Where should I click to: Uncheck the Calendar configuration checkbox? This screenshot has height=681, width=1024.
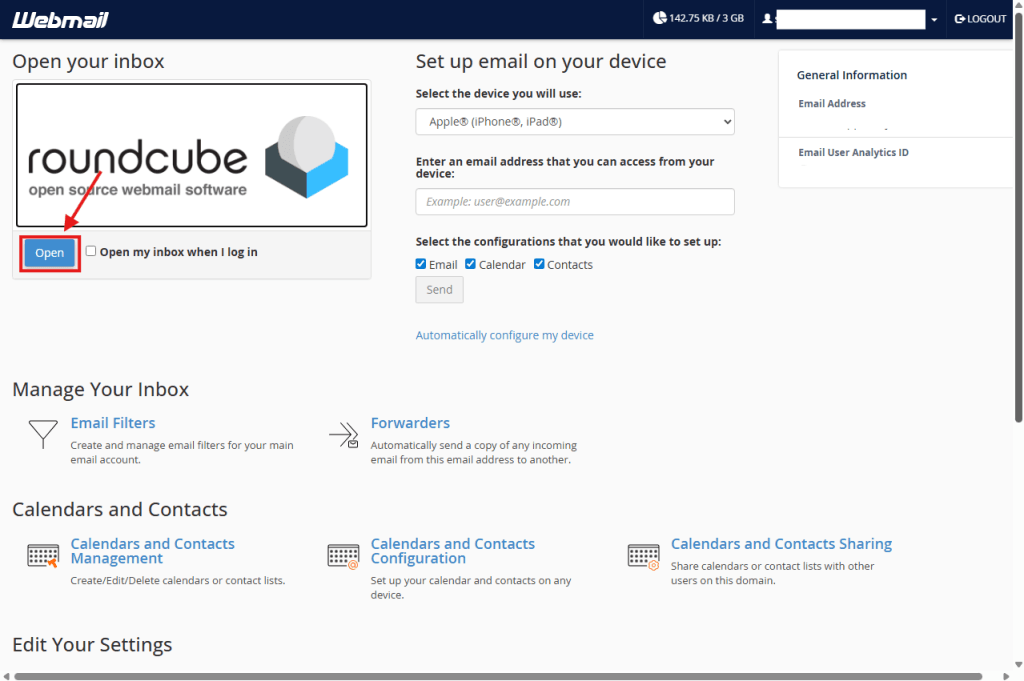(471, 264)
